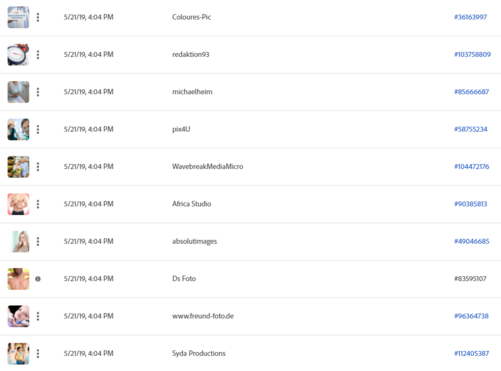
Task: Open asset link #104472176
Action: pos(471,166)
